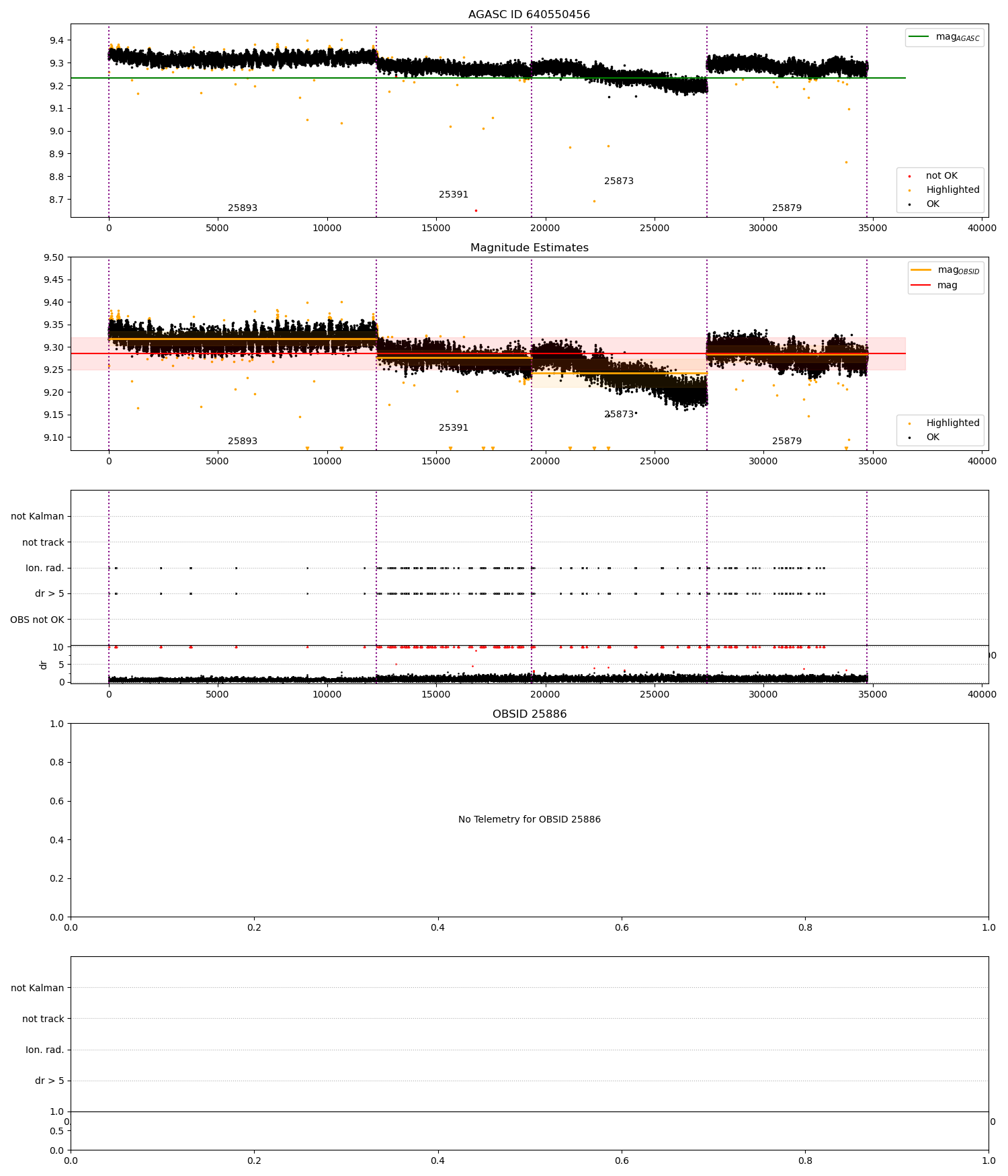Click 25391 label in Magnitude Estimates plot
1008x1176 pixels.
pos(454,428)
